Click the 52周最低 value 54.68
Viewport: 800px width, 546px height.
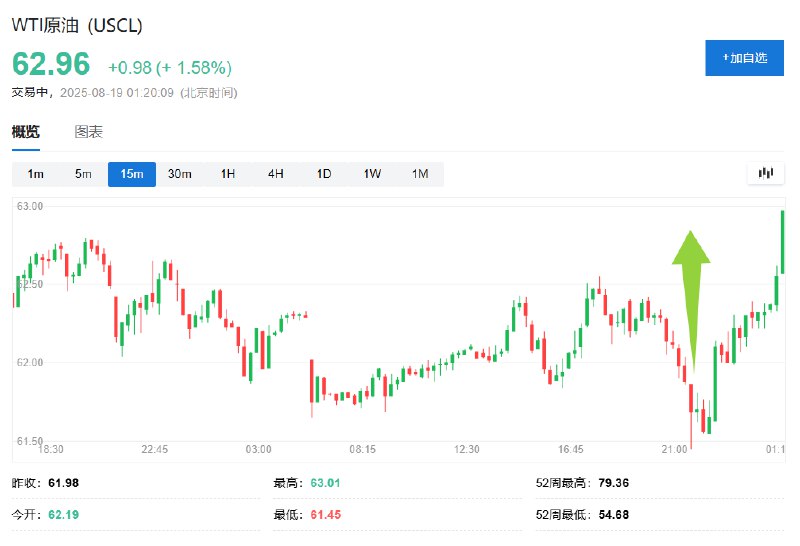coord(613,514)
